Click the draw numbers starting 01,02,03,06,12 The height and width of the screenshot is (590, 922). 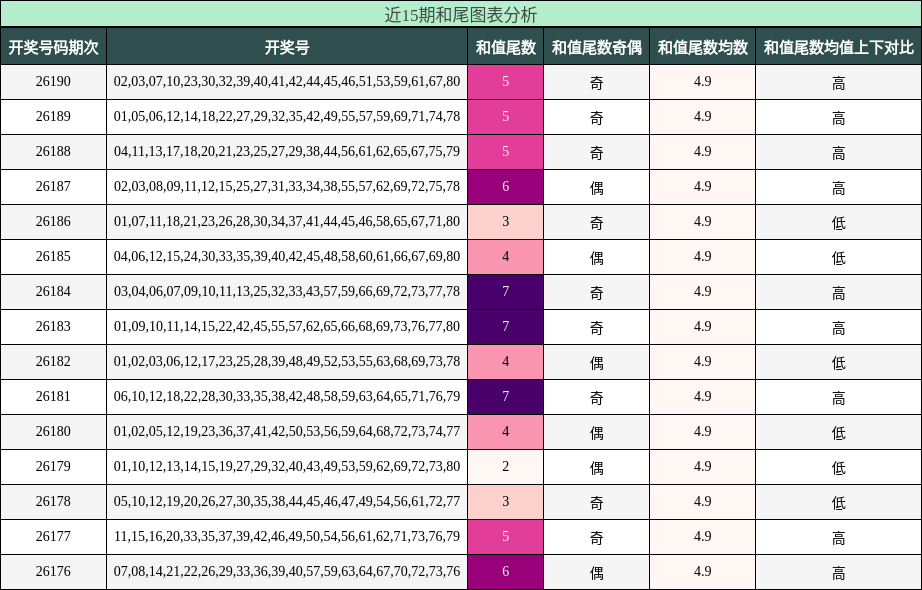pyautogui.click(x=287, y=361)
